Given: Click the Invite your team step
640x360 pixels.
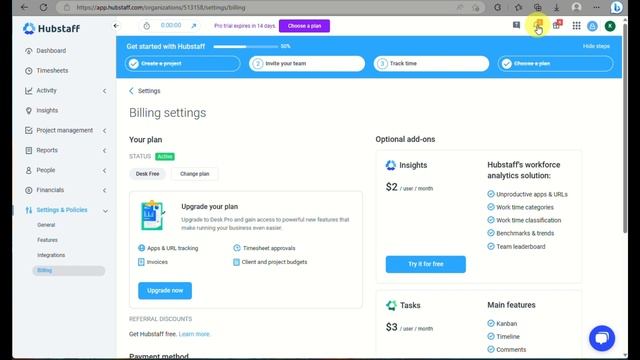Looking at the screenshot, I should click(x=307, y=64).
